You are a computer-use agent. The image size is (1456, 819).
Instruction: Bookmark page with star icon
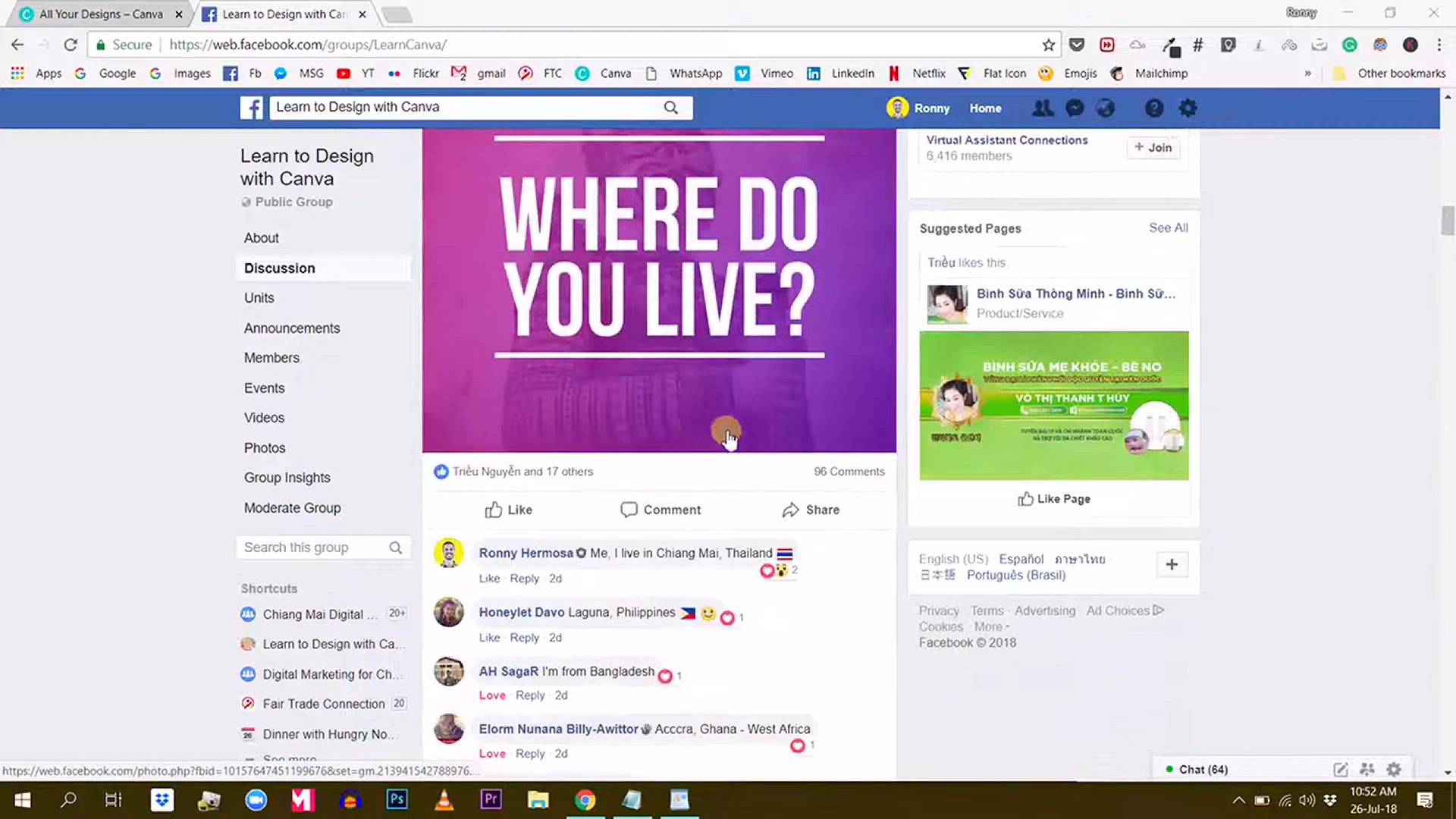point(1049,45)
